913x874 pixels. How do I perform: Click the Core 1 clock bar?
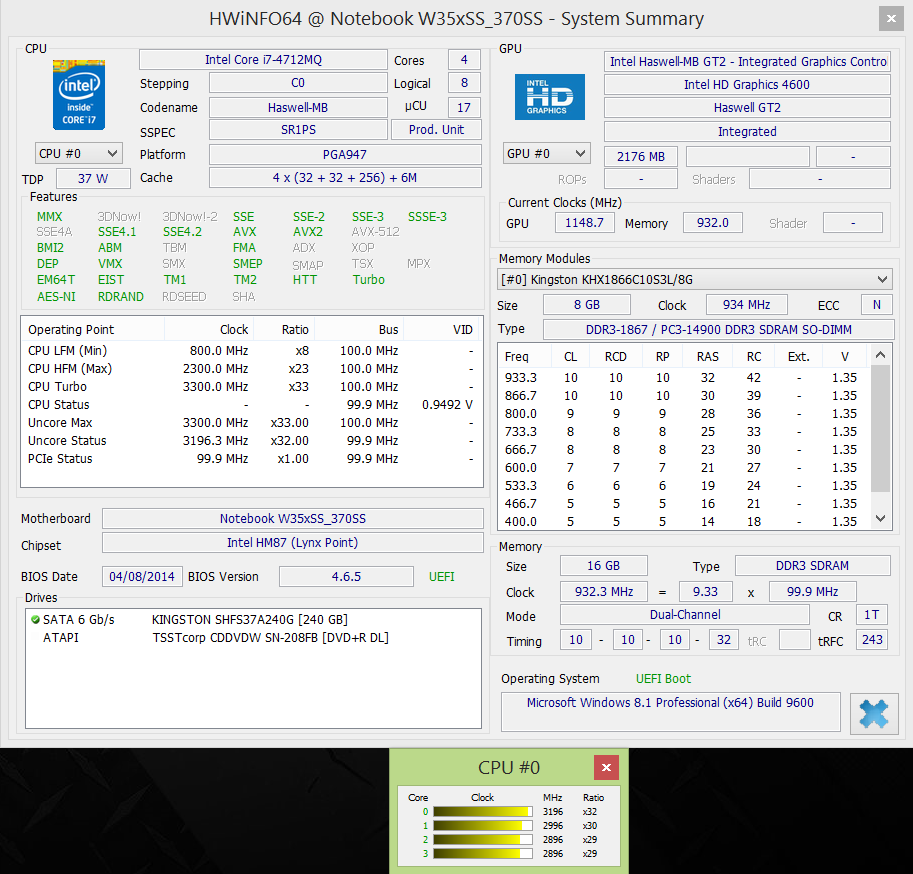483,826
